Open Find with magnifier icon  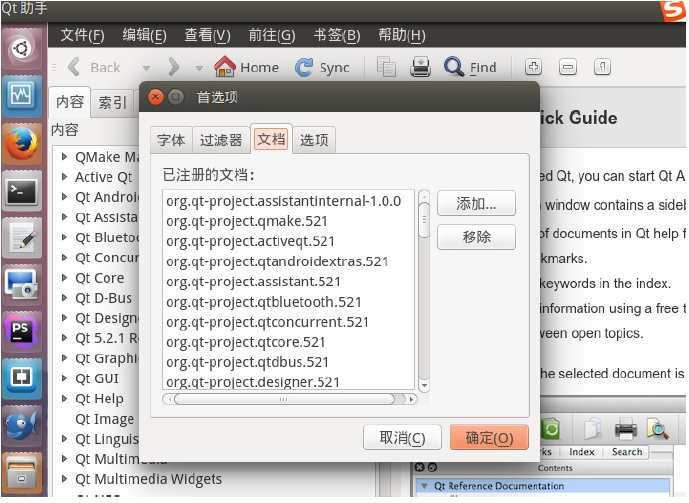click(453, 67)
